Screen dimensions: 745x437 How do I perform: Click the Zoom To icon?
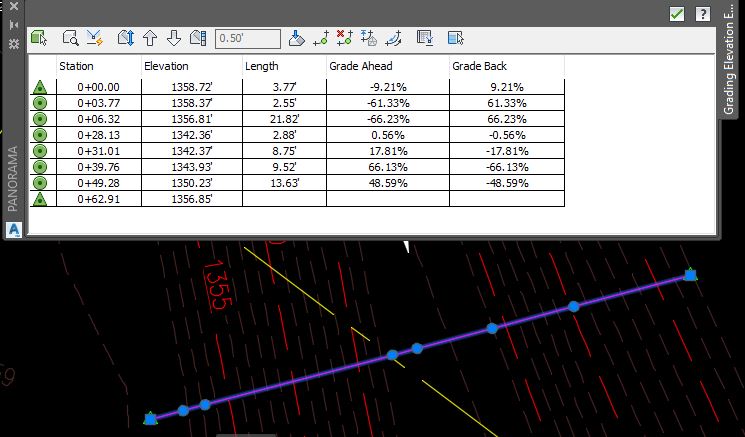[x=70, y=38]
